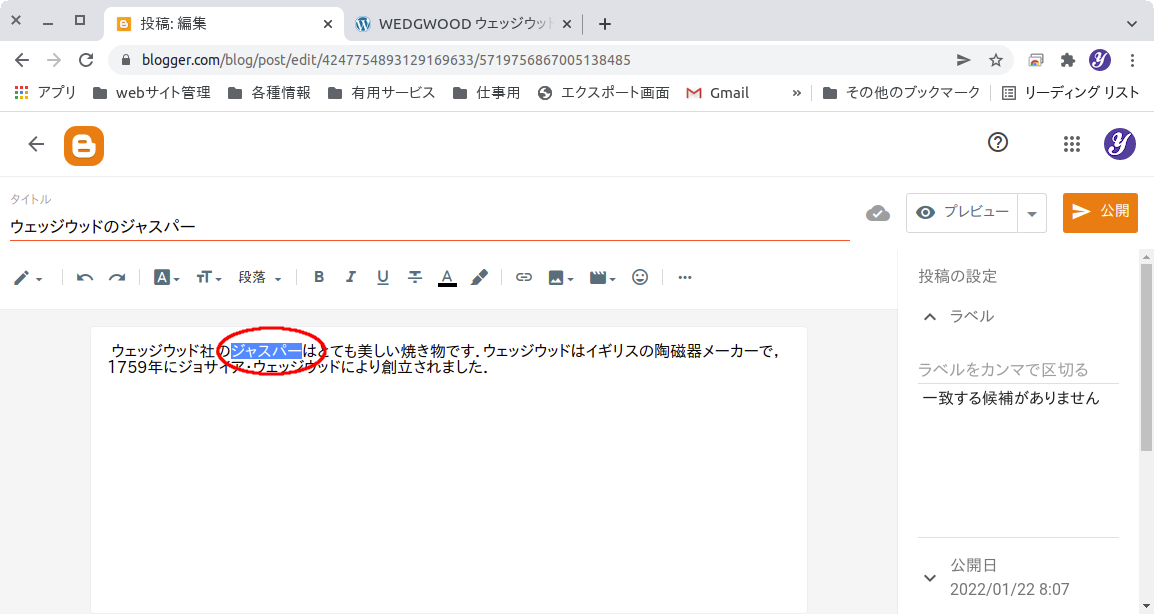Insert an emoji or special character
Image resolution: width=1154 pixels, height=614 pixels.
point(640,278)
